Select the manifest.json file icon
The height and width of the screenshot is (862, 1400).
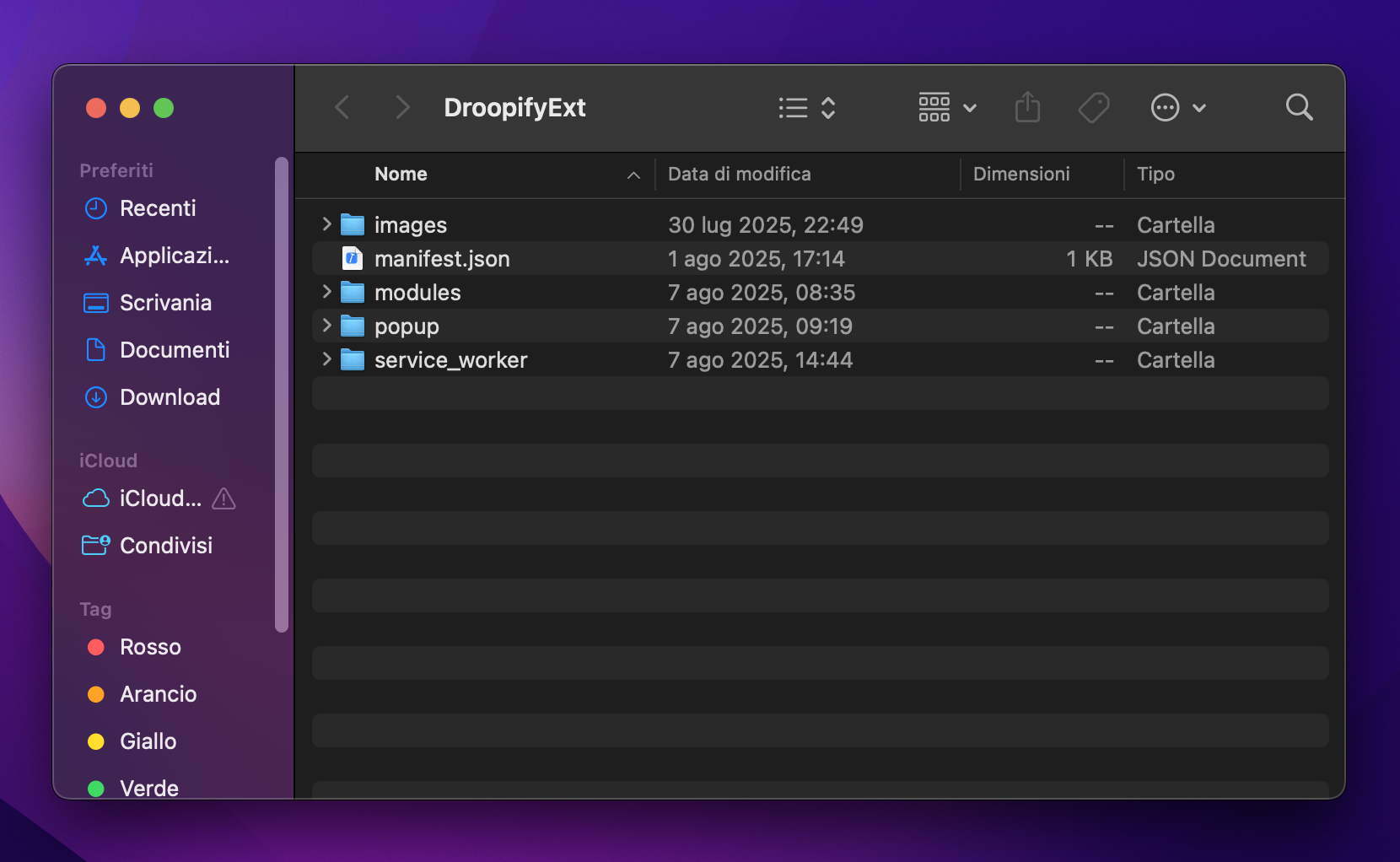click(353, 258)
